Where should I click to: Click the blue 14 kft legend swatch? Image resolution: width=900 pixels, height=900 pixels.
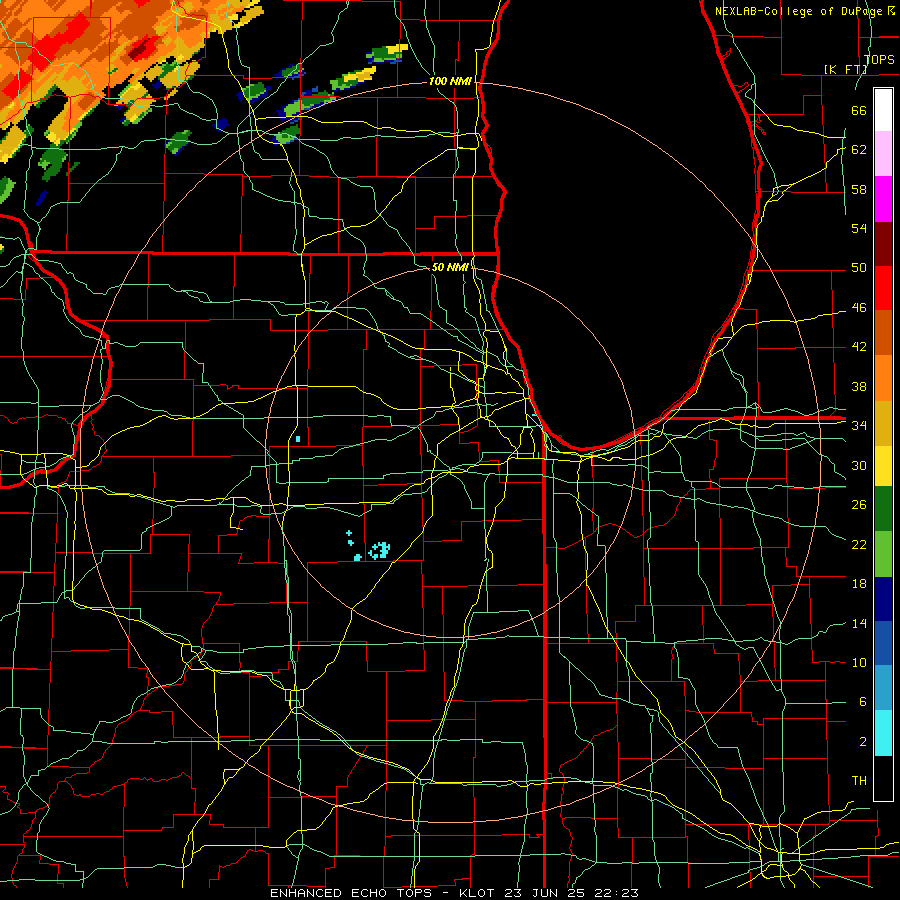883,643
